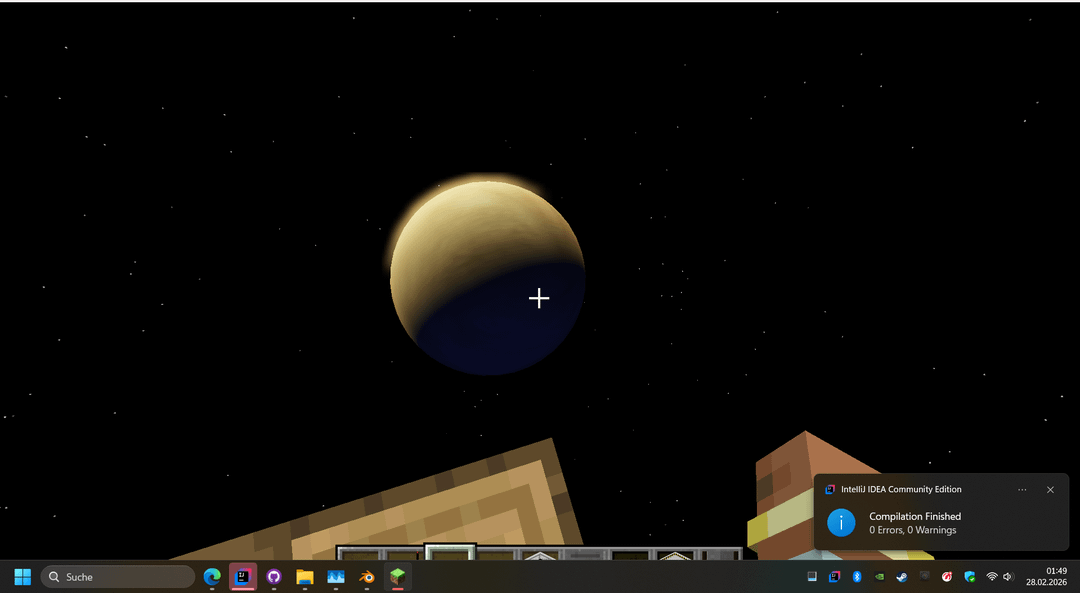Screen dimensions: 1080x593
Task: Open the Blender taskbar icon
Action: 367,577
